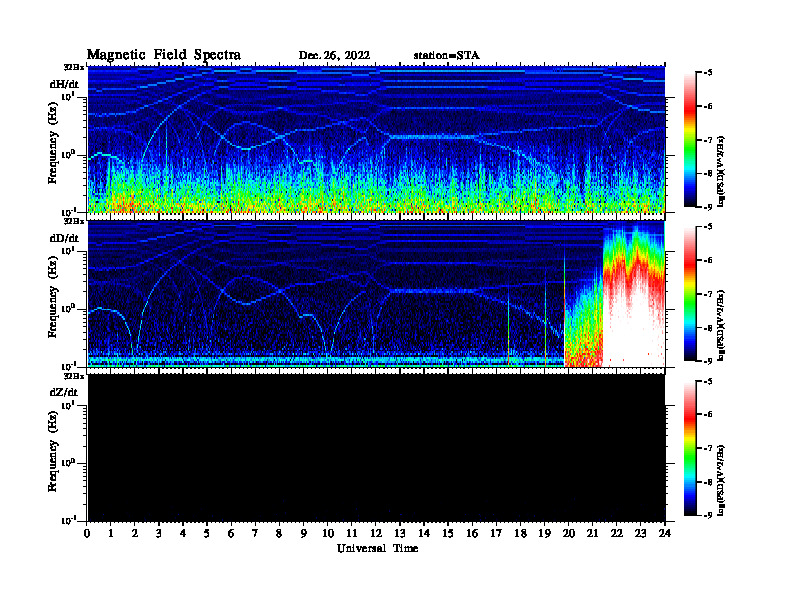Click the "-5" value on dH/dt color bar
The image size is (792, 612).
pyautogui.click(x=708, y=73)
